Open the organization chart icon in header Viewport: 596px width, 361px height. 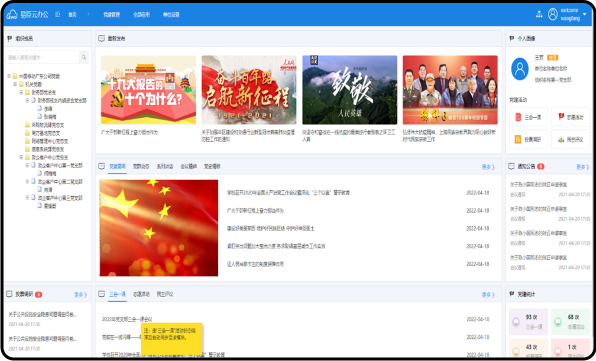(x=539, y=14)
